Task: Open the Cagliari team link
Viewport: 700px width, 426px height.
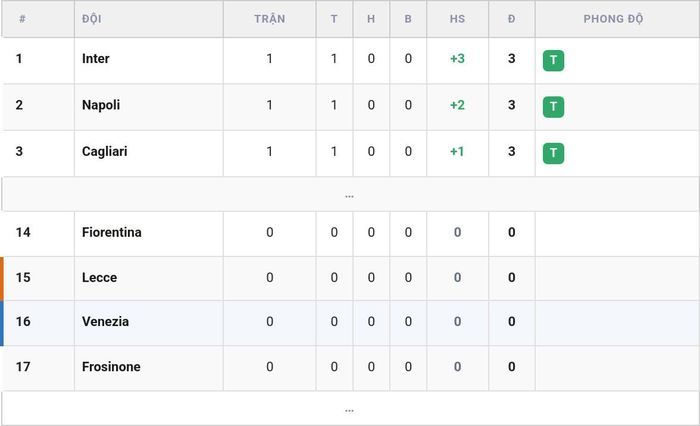Action: click(104, 151)
